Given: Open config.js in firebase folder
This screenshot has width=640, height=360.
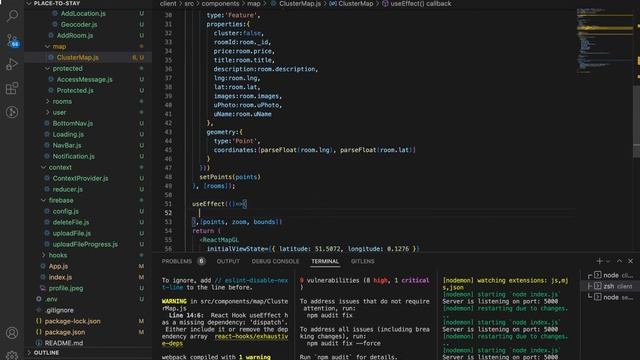Looking at the screenshot, I should point(66,211).
